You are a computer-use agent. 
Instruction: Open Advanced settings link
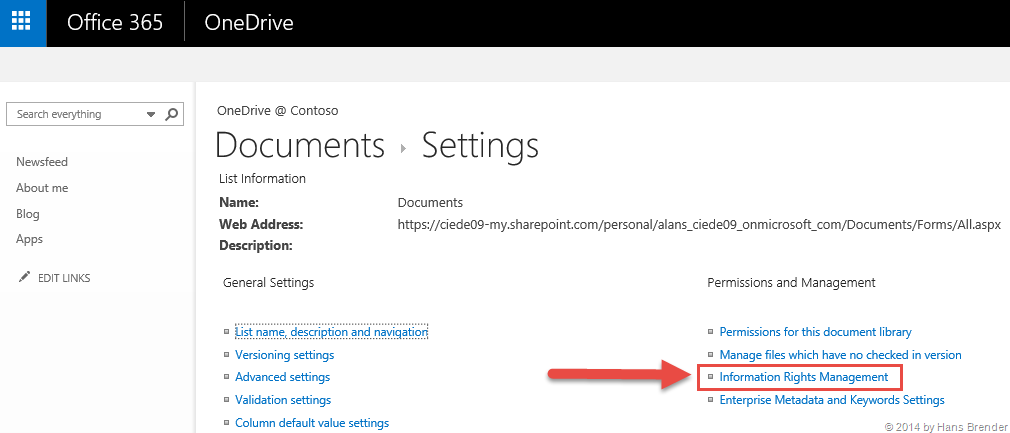pos(282,377)
